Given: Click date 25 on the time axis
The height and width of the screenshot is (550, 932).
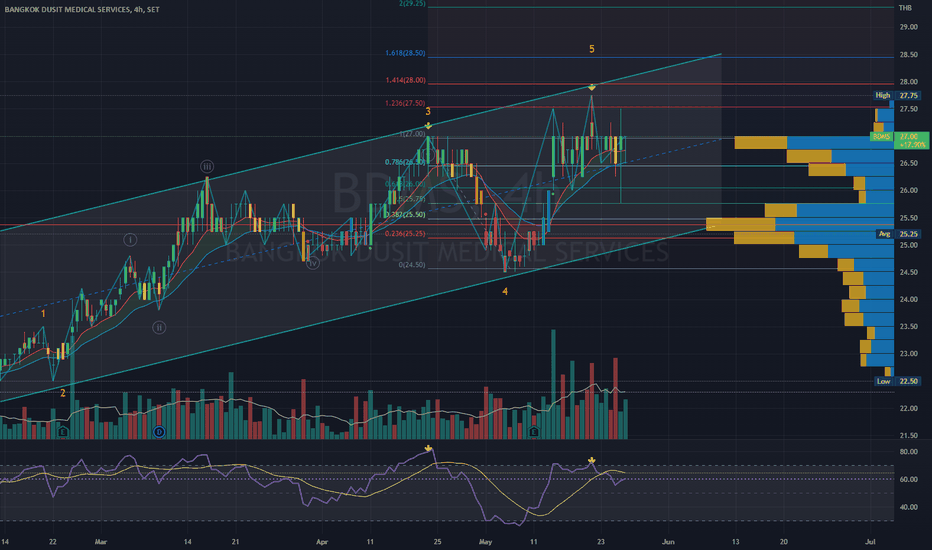Looking at the screenshot, I should pyautogui.click(x=437, y=542).
